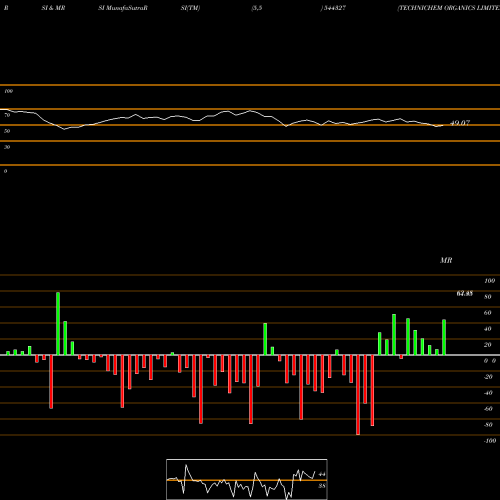Image resolution: width=500 pixels, height=500 pixels.
Task: Click the RSI axis label 100
Action: [x=8, y=91]
